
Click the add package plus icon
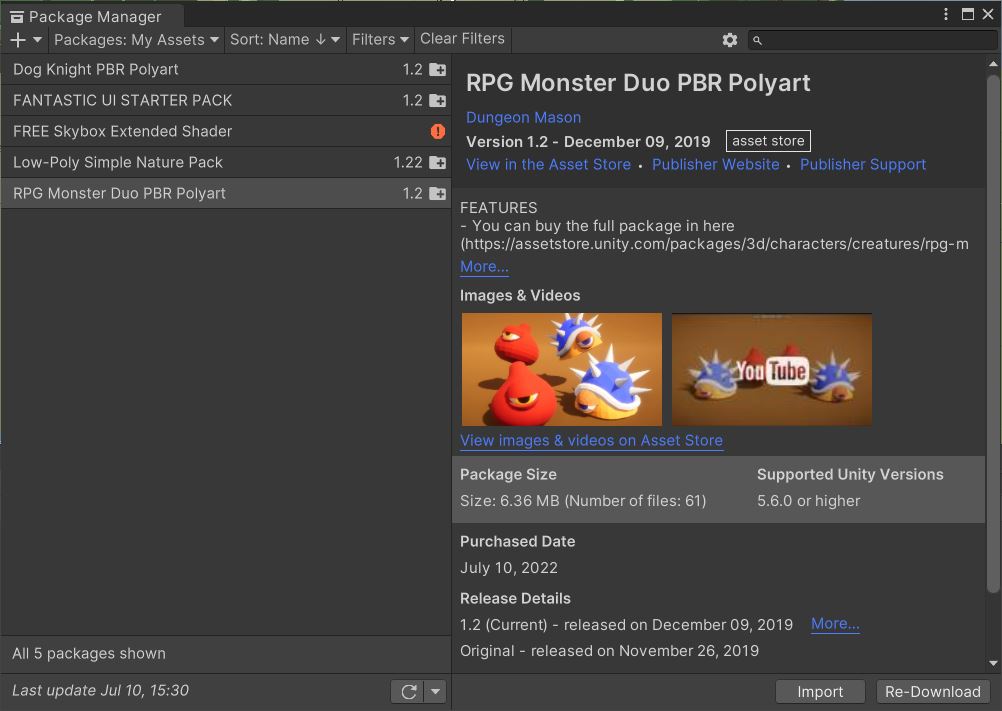pos(18,40)
